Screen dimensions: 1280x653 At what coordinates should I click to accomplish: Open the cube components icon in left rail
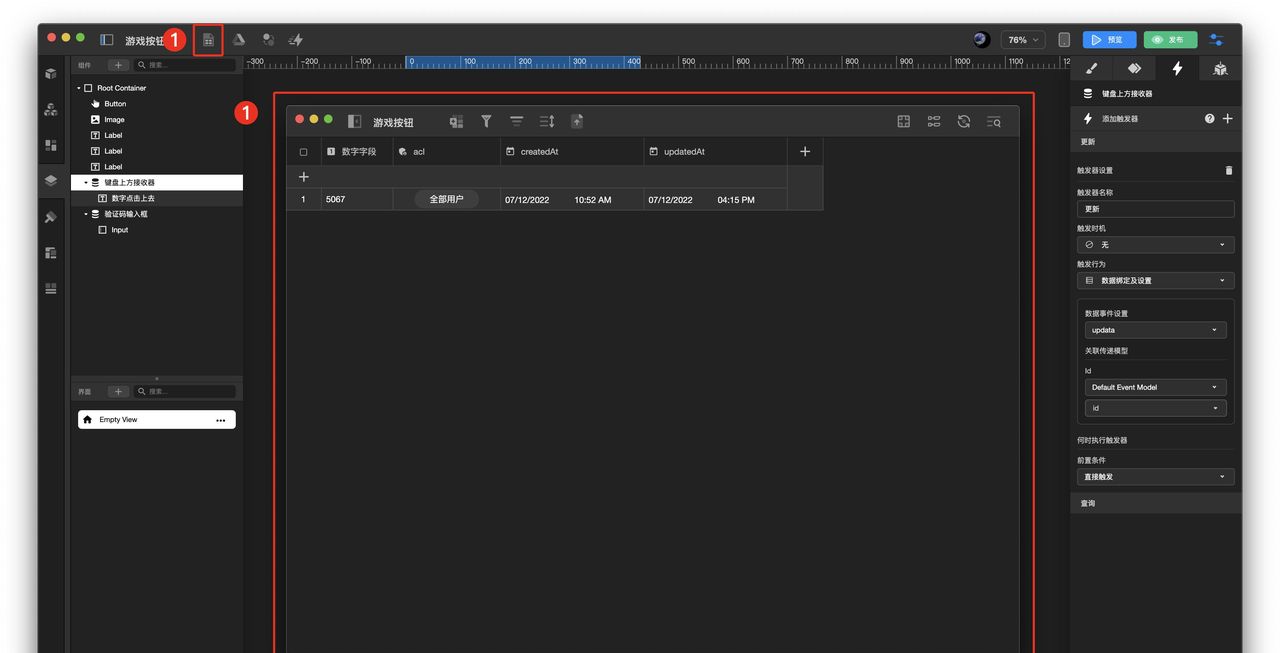point(51,74)
